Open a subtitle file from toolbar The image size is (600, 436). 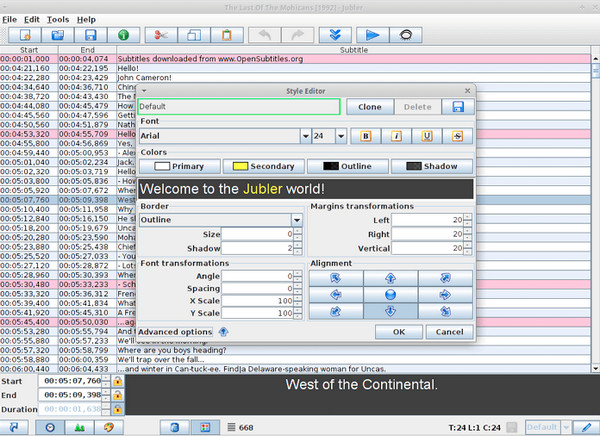tap(58, 35)
